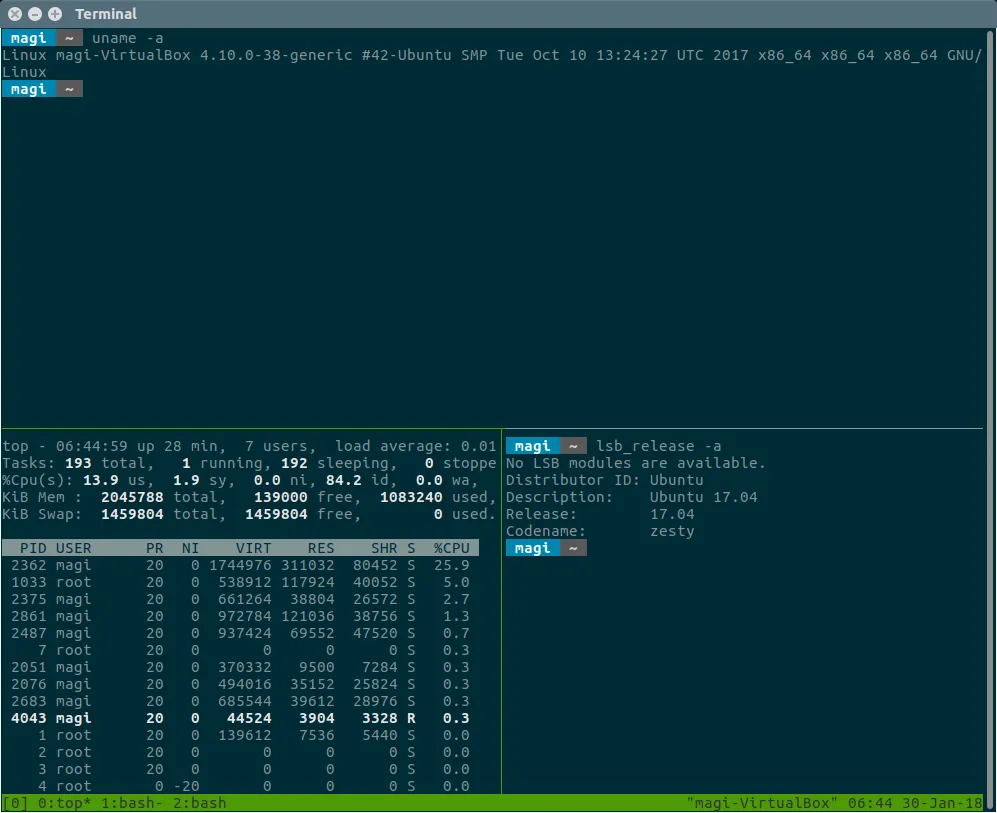This screenshot has width=997, height=813.
Task: Click the Terminal title text
Action: pyautogui.click(x=106, y=14)
